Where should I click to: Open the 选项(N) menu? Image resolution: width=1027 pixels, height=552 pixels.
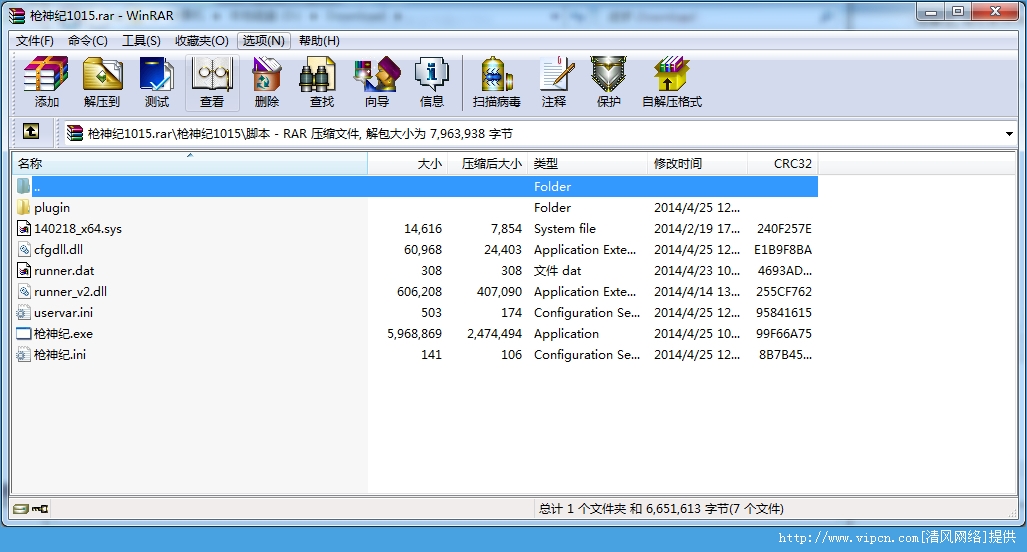tap(263, 41)
